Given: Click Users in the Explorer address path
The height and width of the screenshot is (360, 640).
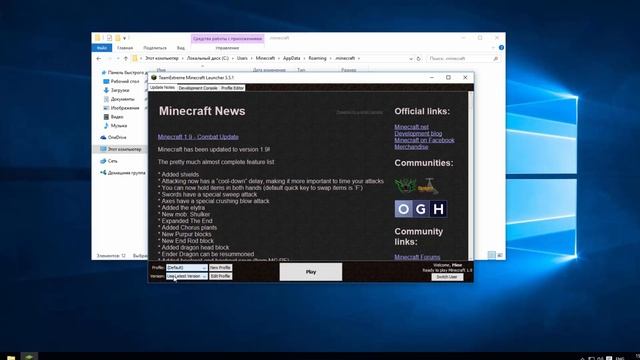Looking at the screenshot, I should click(242, 58).
